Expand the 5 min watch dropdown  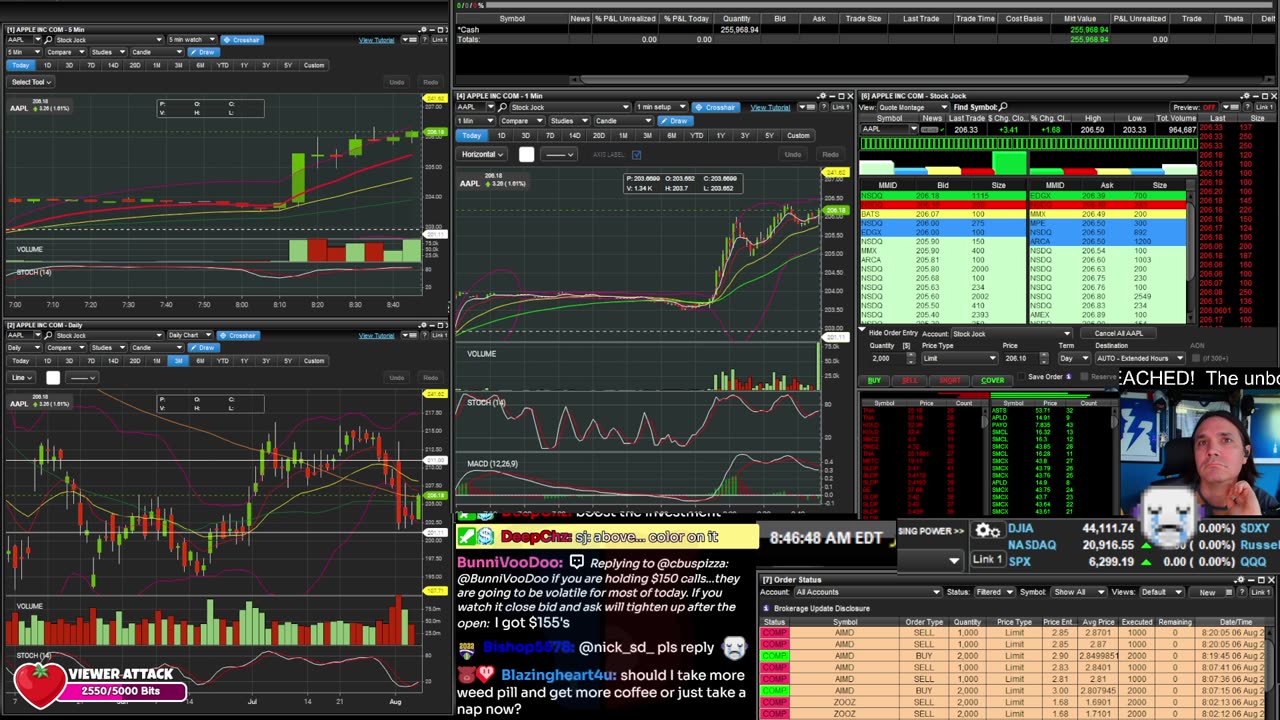pos(192,40)
